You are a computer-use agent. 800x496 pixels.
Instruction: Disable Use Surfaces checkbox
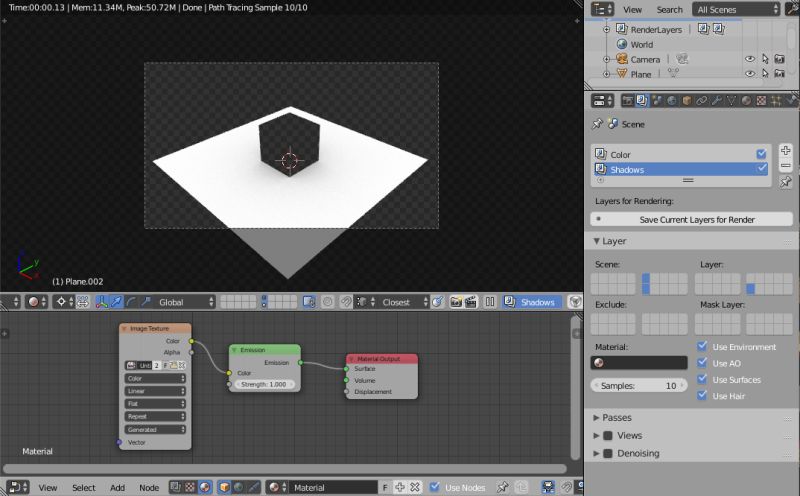[x=702, y=379]
